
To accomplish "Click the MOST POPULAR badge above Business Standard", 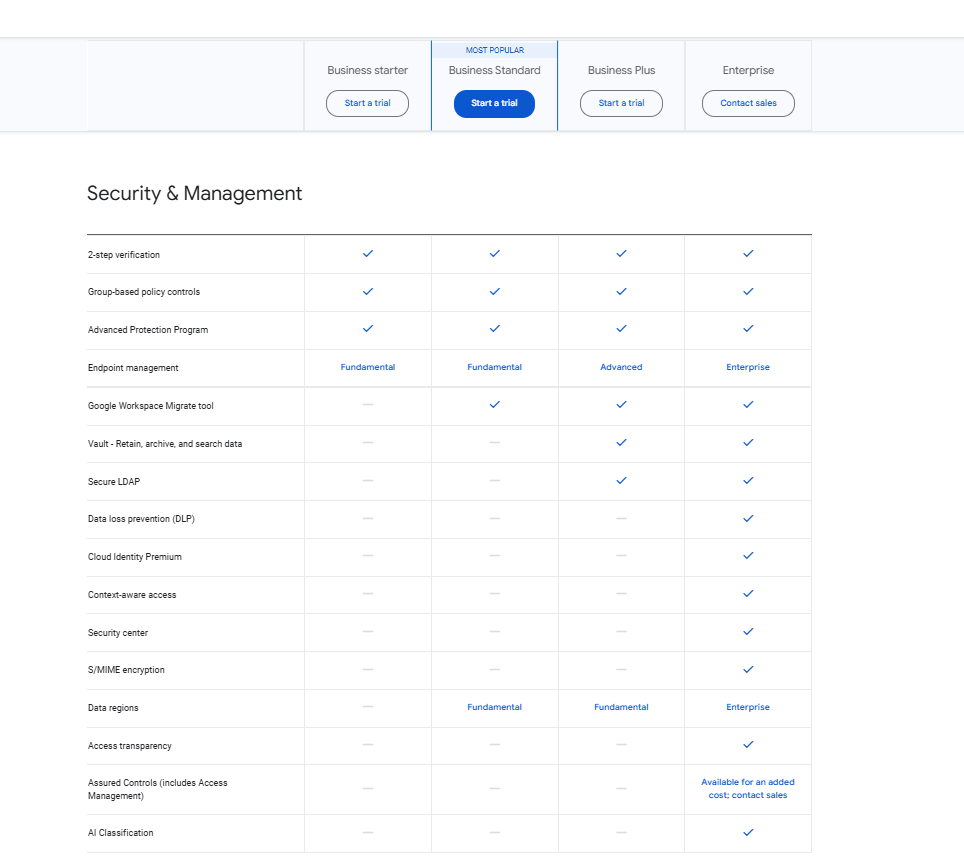I will click(494, 49).
